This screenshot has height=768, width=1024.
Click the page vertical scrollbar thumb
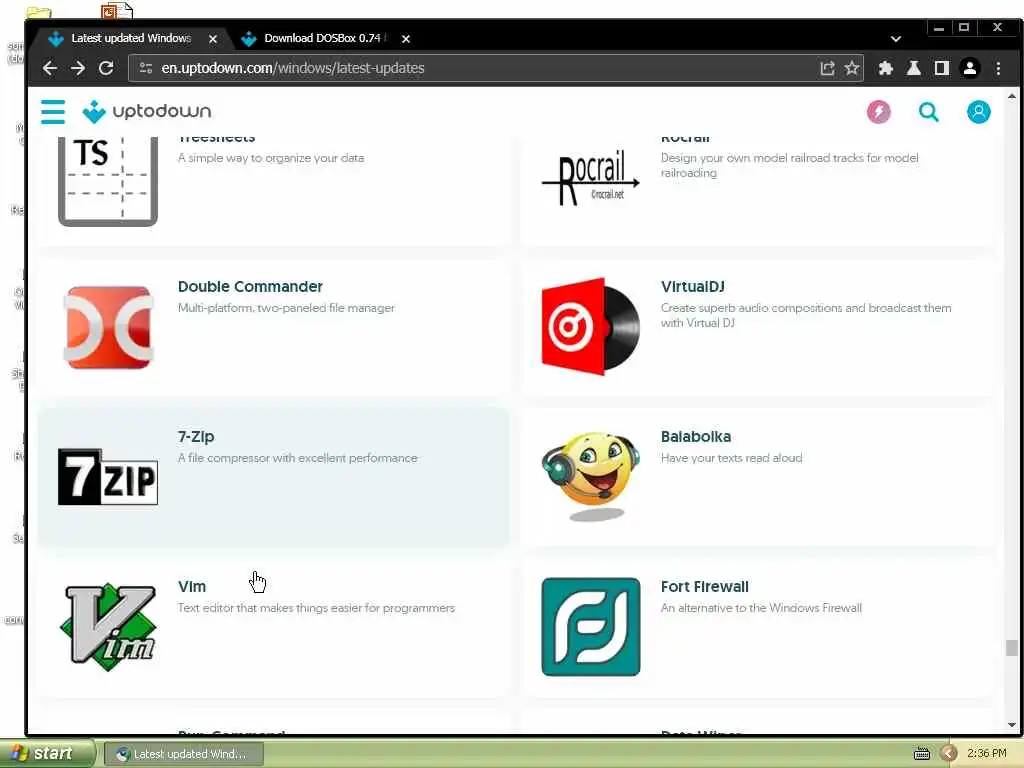pos(1011,648)
